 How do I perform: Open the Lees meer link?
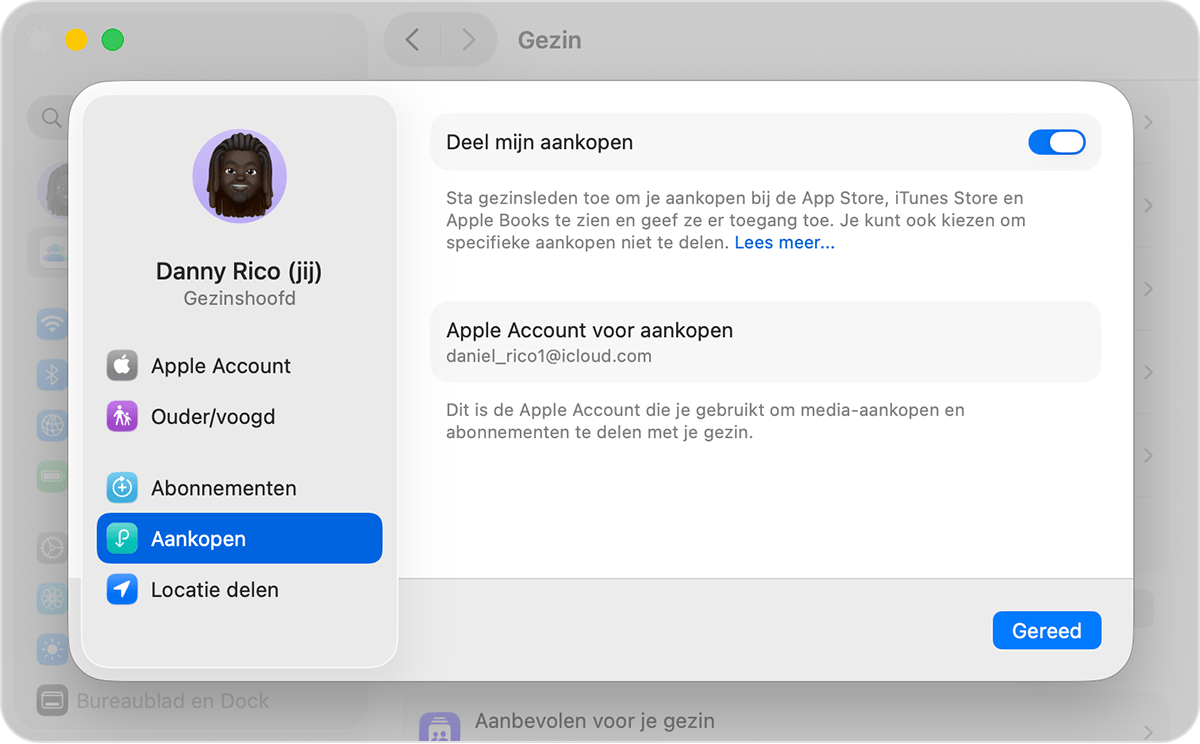pyautogui.click(x=784, y=242)
